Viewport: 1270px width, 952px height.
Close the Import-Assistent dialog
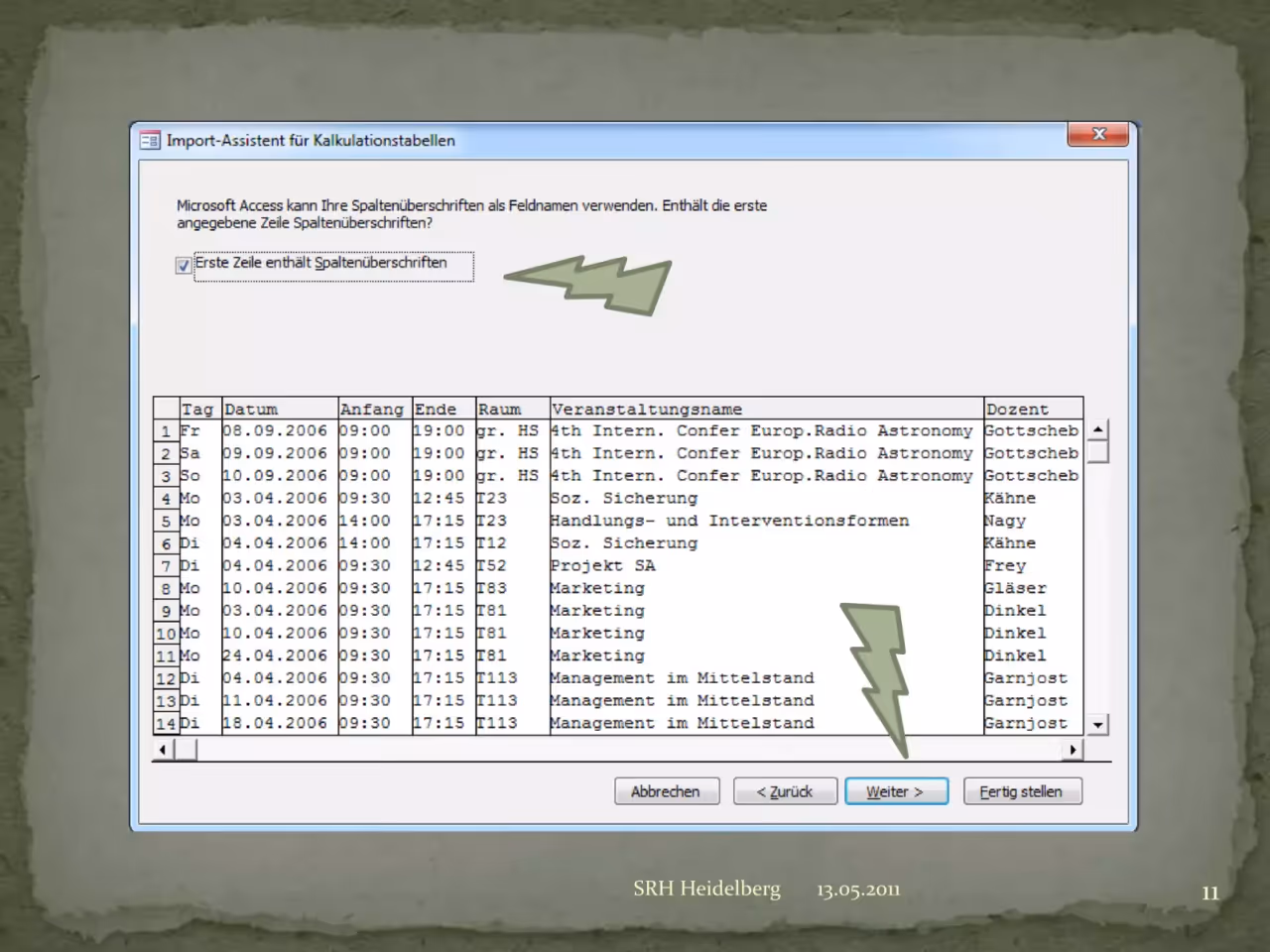(x=1098, y=134)
